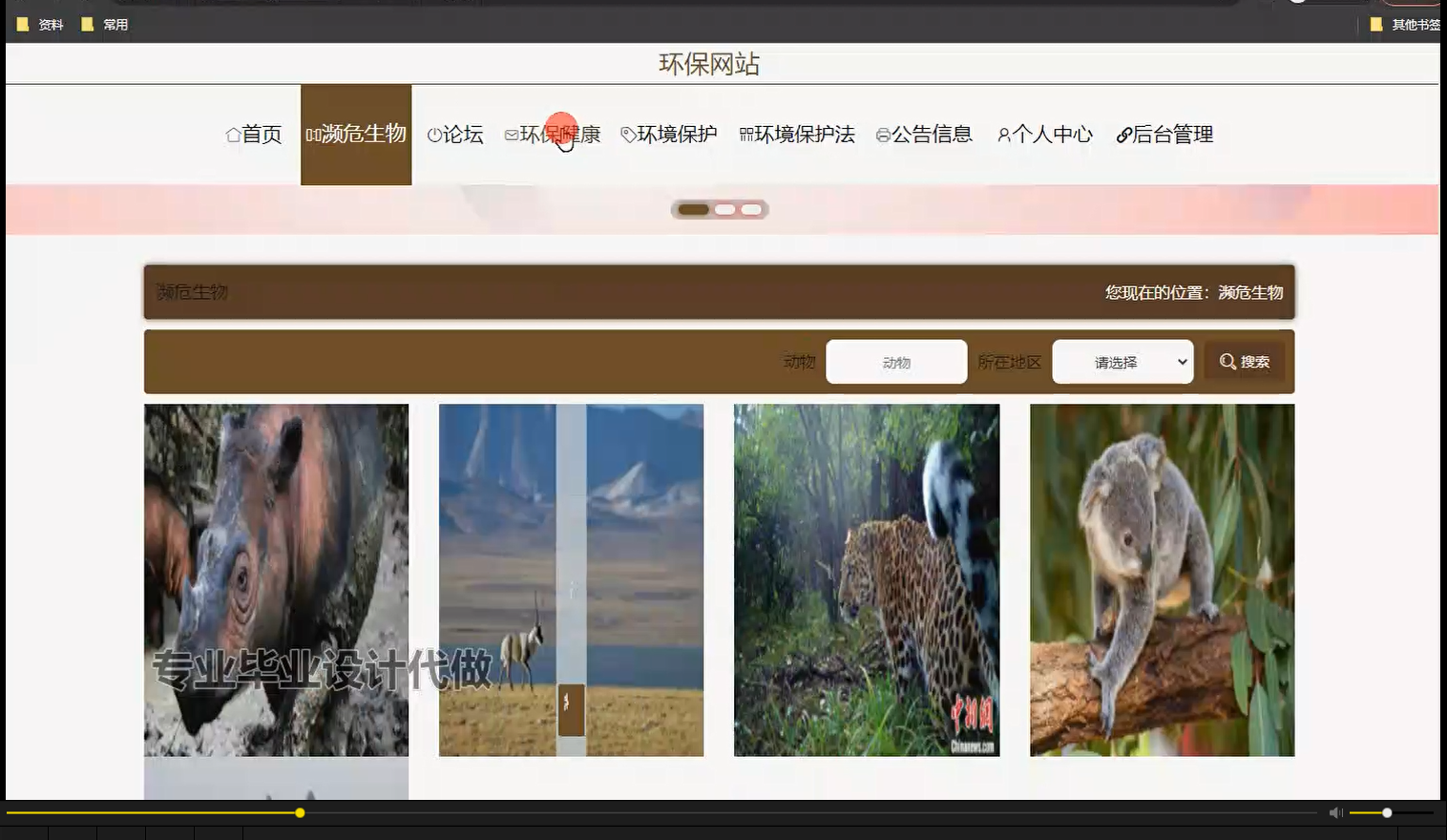The width and height of the screenshot is (1447, 840).
Task: Select the third carousel indicator dot
Action: (x=752, y=210)
